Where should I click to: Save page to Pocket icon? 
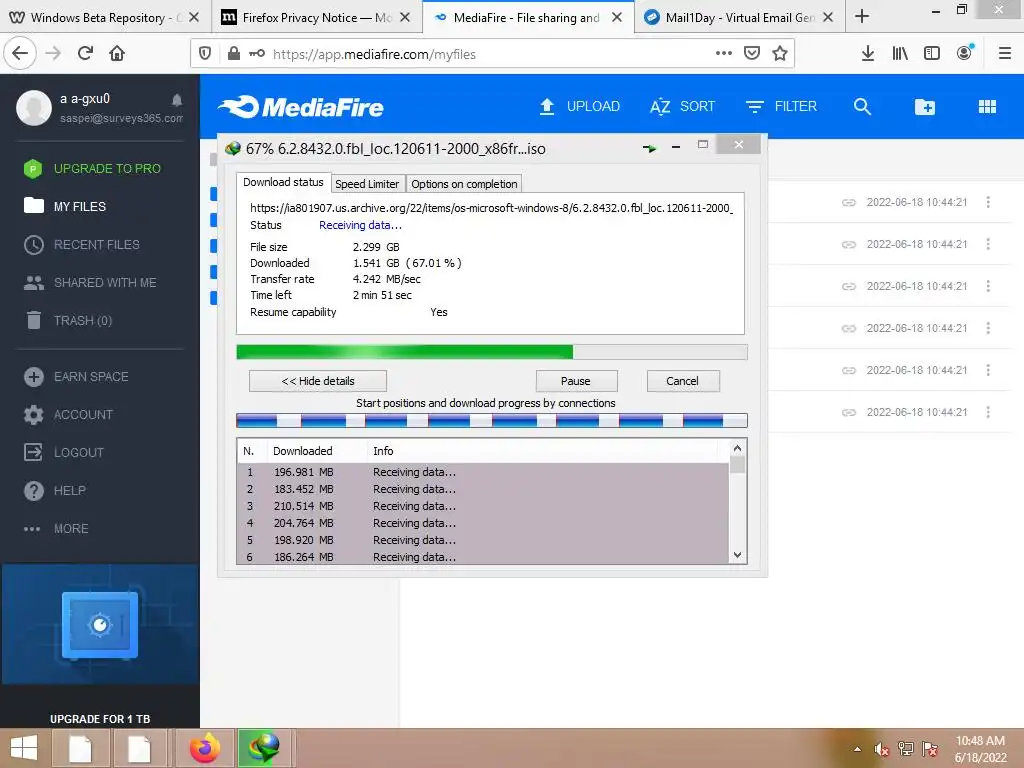(x=752, y=54)
